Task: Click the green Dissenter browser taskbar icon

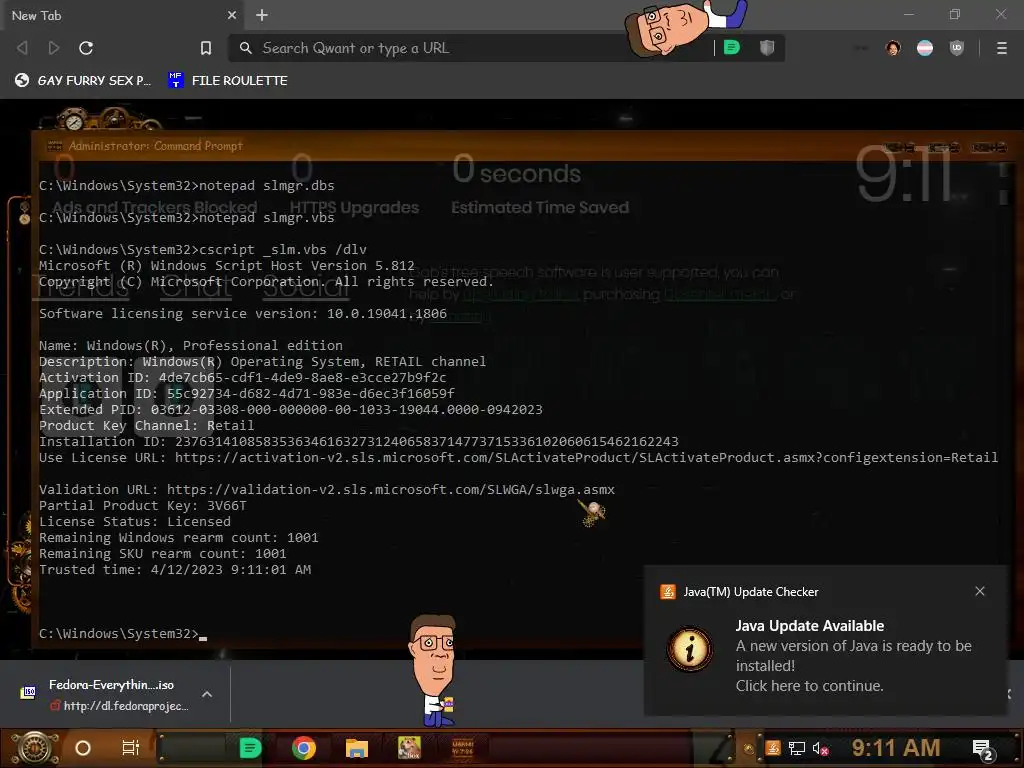Action: (x=250, y=748)
